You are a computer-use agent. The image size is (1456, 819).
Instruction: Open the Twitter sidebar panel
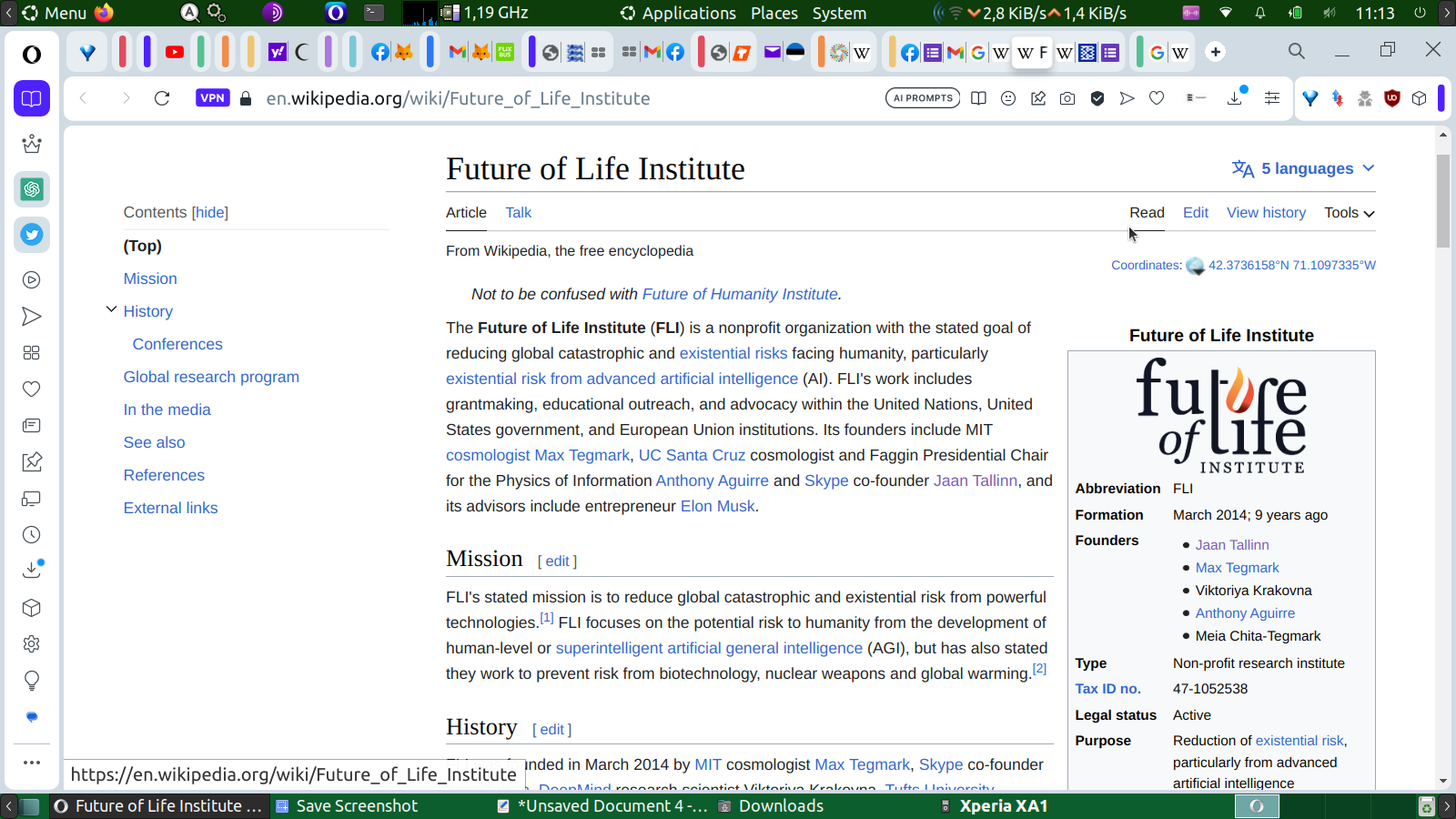pos(32,235)
